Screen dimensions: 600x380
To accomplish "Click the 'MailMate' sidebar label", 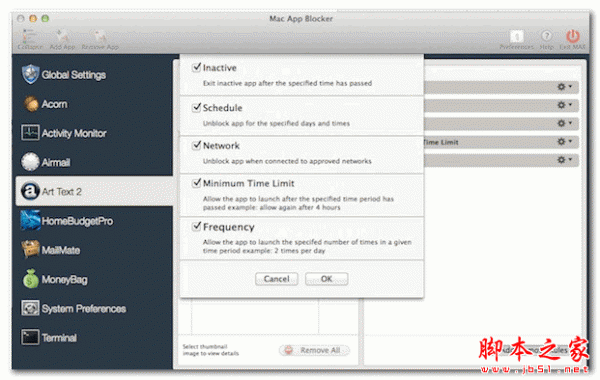I will click(61, 250).
